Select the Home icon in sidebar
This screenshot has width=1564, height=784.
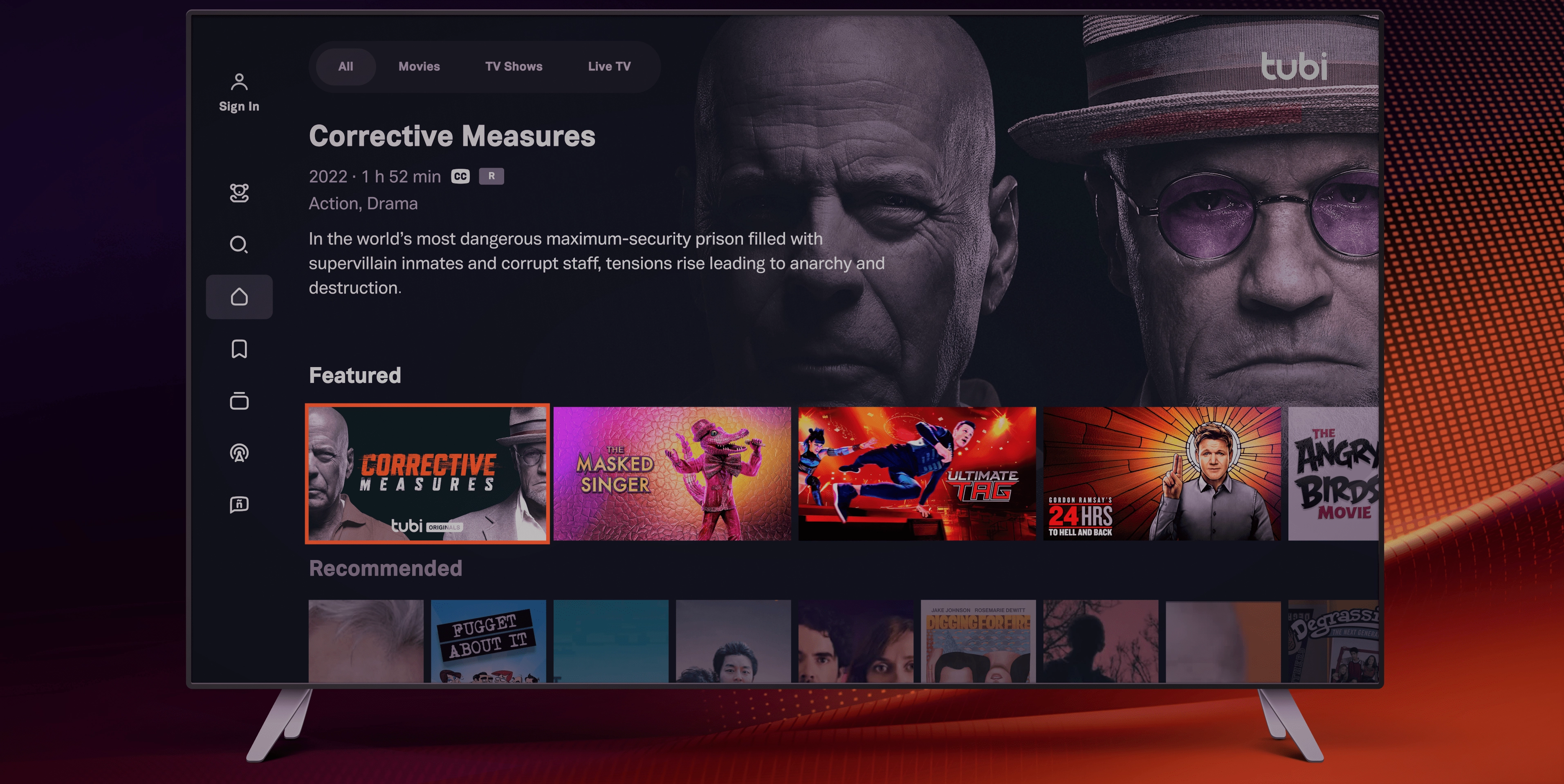tap(239, 297)
